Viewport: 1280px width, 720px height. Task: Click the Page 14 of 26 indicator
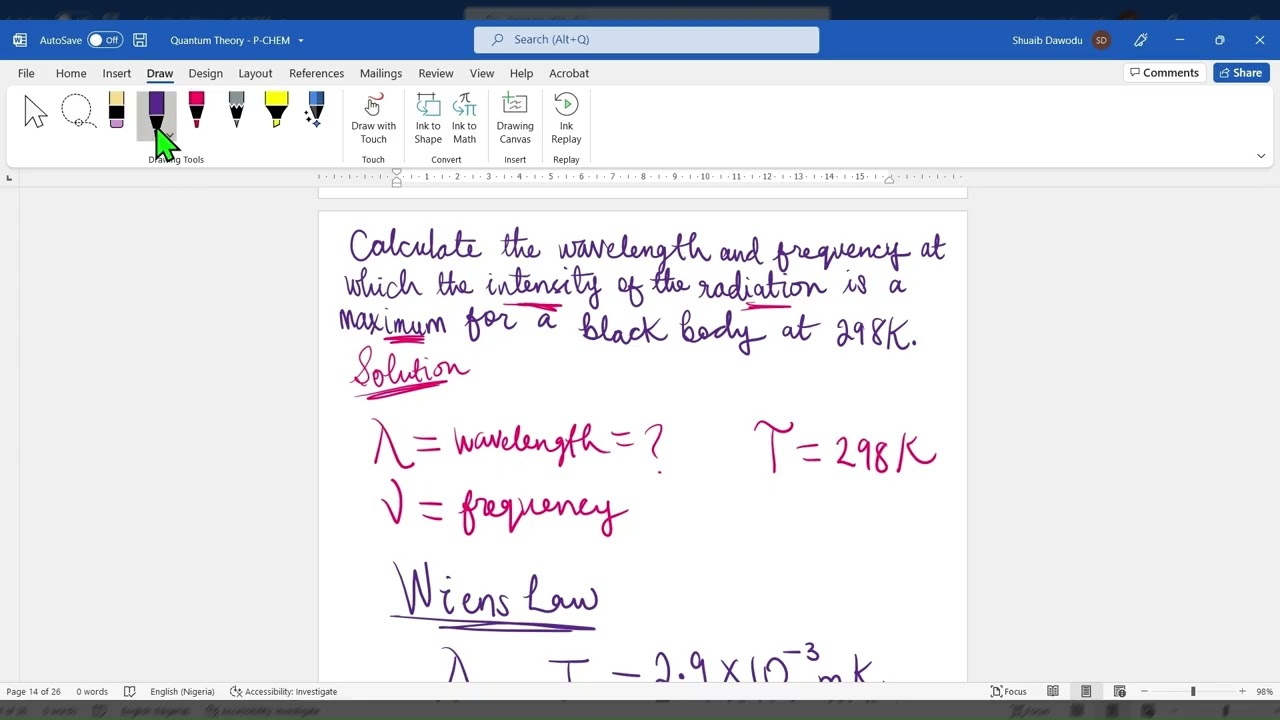[x=33, y=692]
